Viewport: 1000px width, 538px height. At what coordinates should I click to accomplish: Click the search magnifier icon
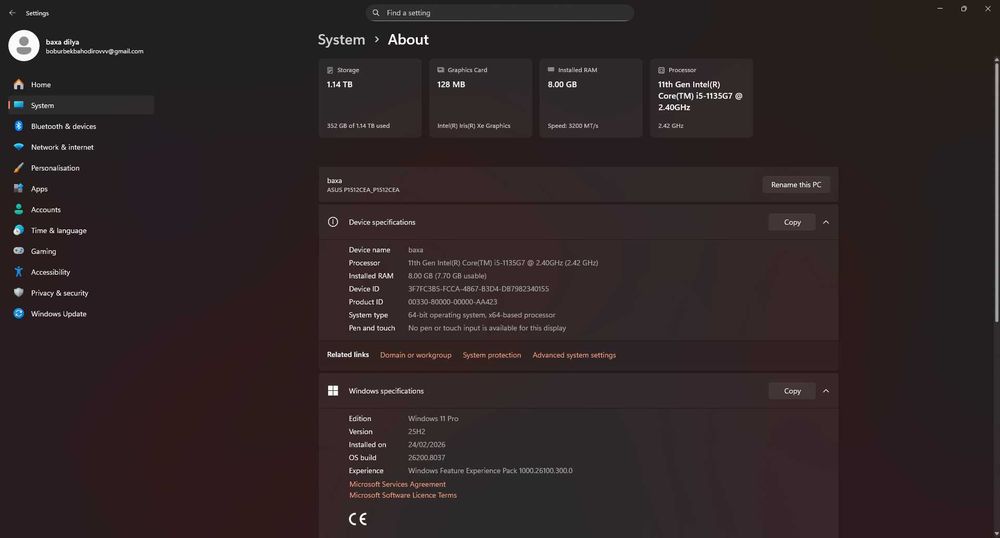coord(376,13)
